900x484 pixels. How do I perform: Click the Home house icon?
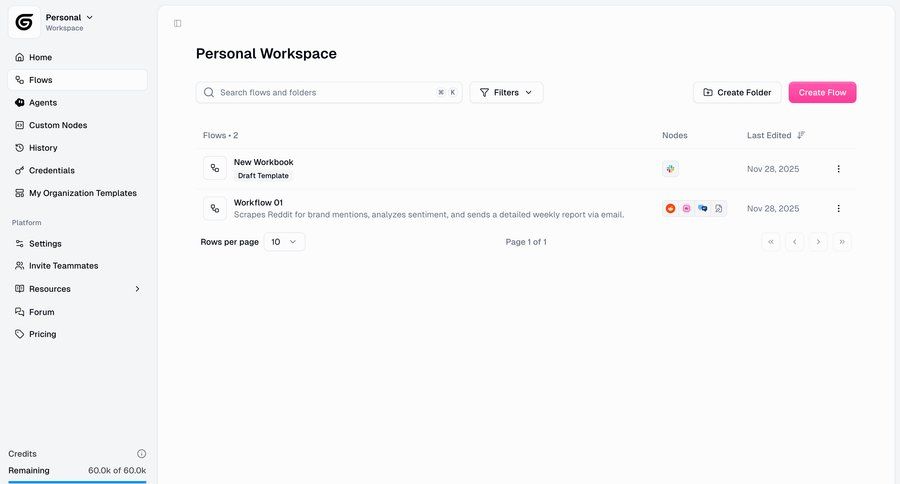click(x=20, y=57)
